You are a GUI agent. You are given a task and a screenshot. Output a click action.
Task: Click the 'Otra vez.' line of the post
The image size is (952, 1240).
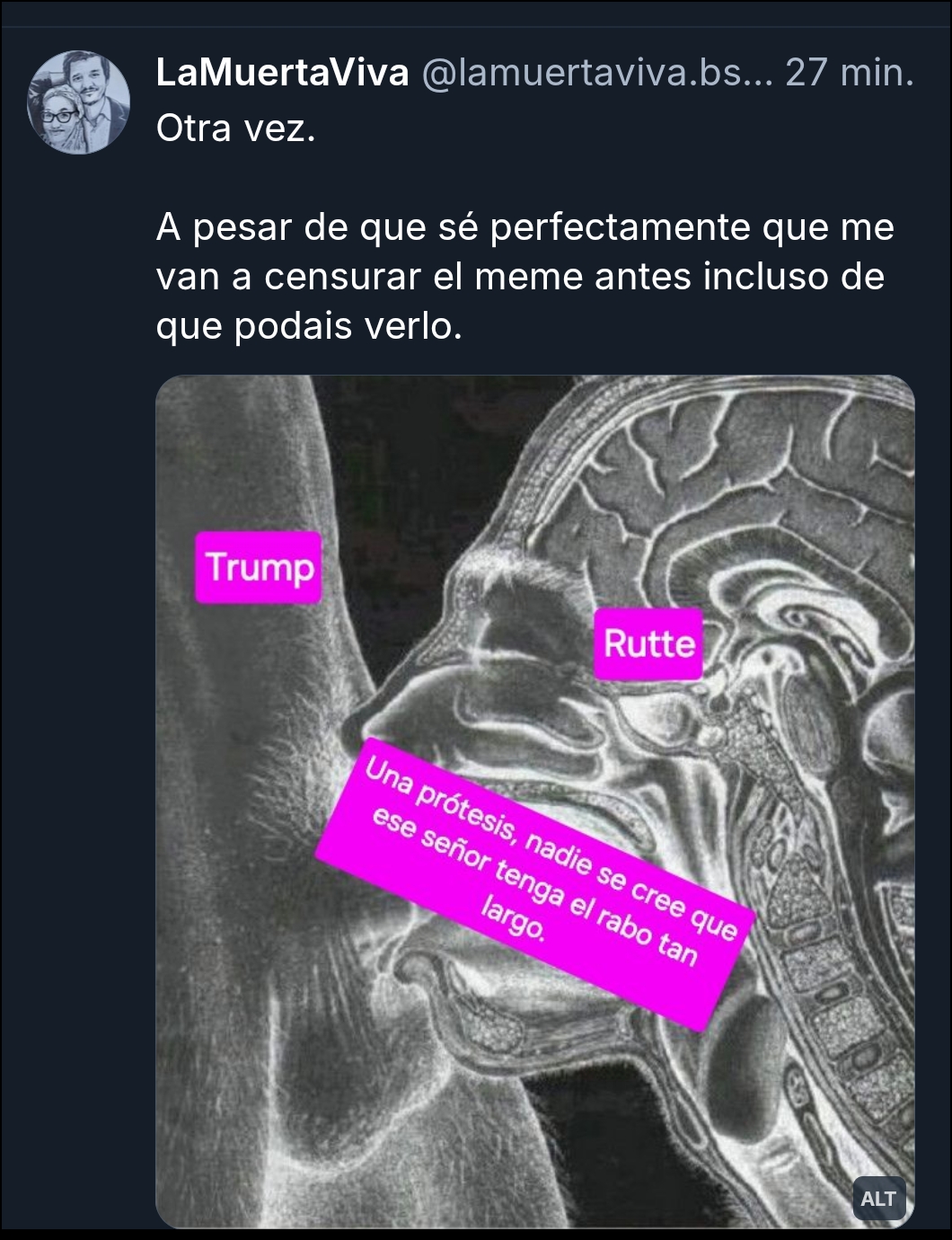click(236, 128)
